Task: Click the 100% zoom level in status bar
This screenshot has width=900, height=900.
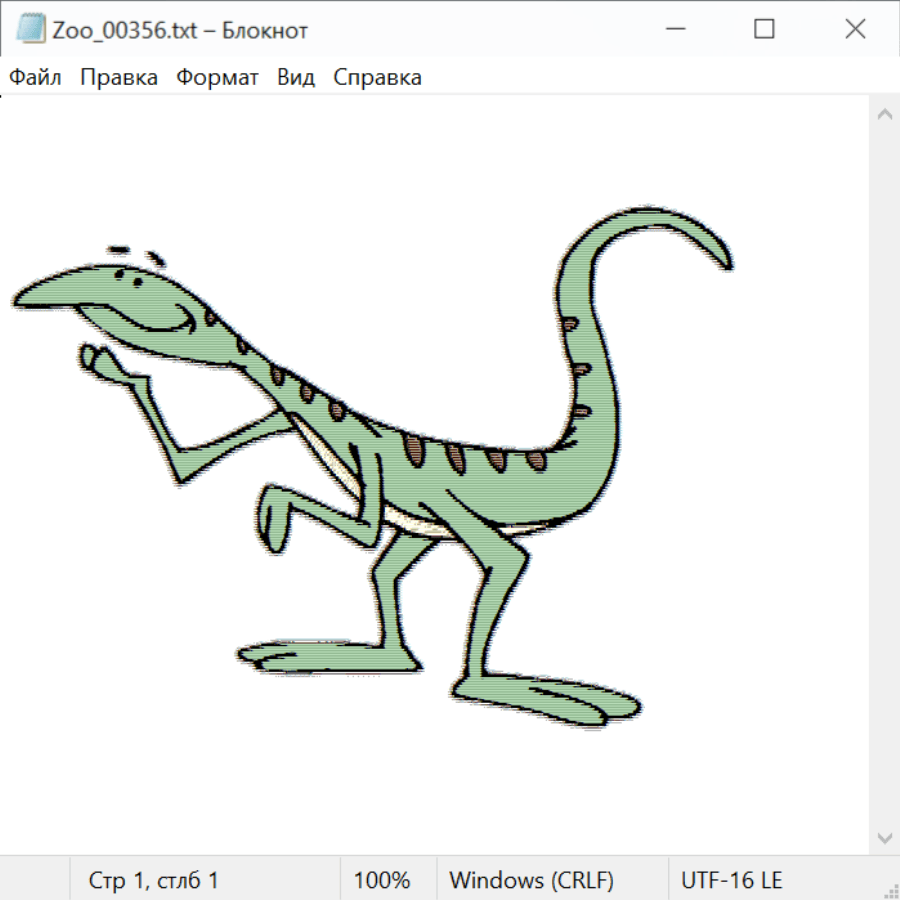Action: (382, 881)
